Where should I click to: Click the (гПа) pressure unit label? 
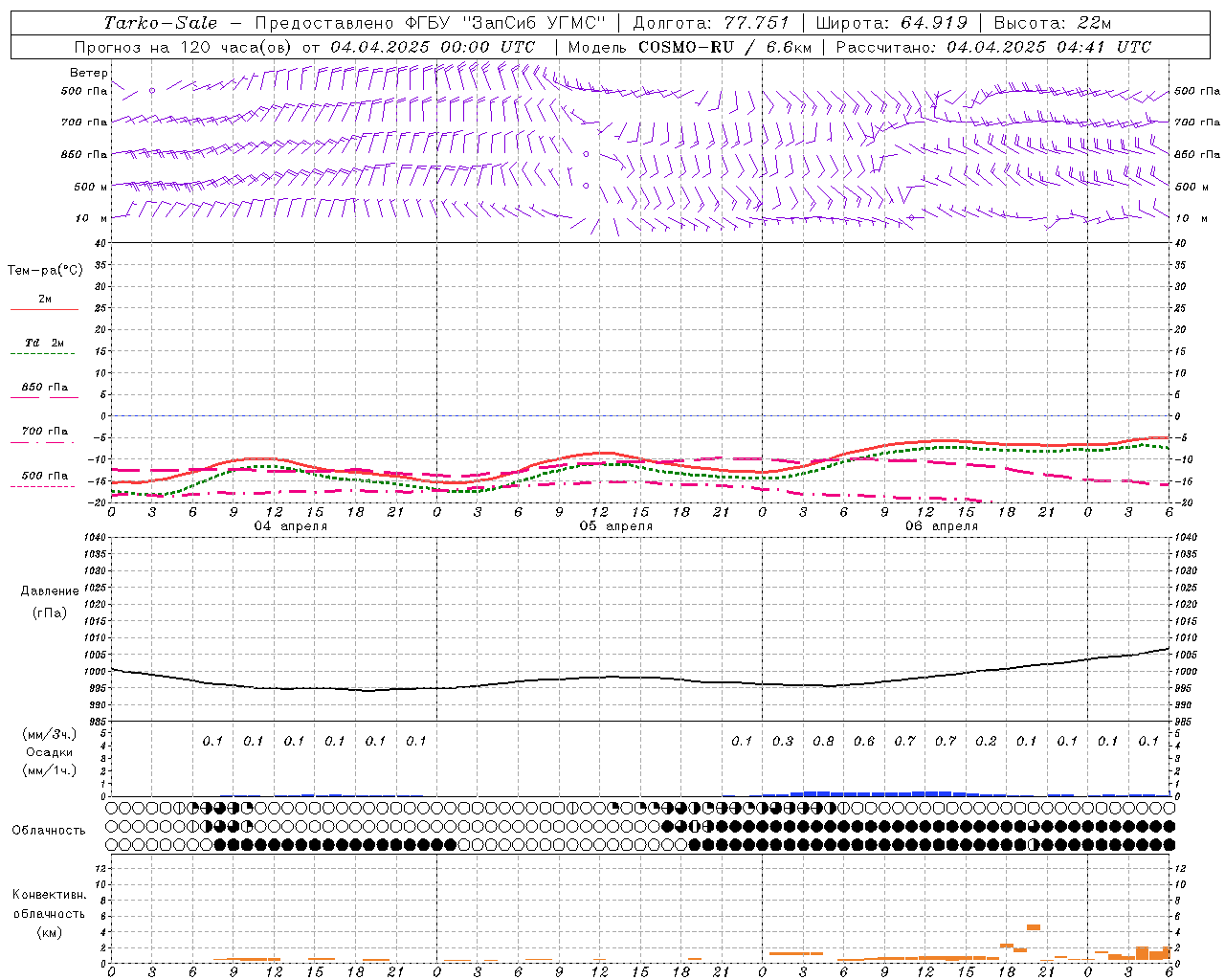point(50,612)
